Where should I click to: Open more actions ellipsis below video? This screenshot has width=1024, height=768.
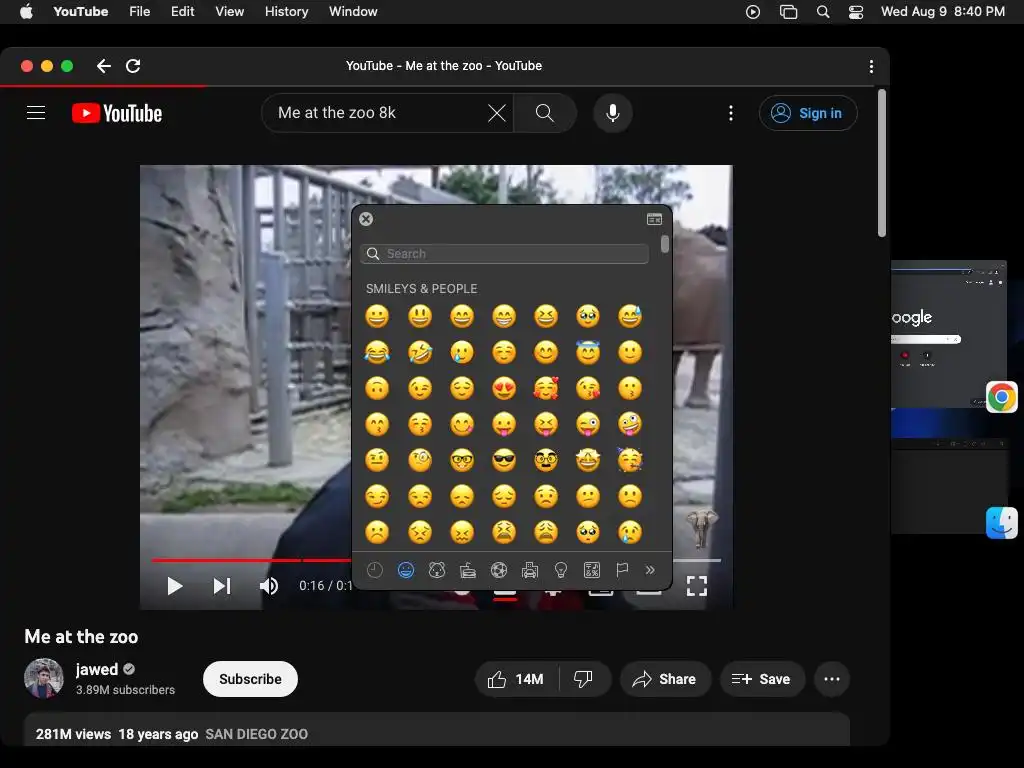pyautogui.click(x=832, y=679)
